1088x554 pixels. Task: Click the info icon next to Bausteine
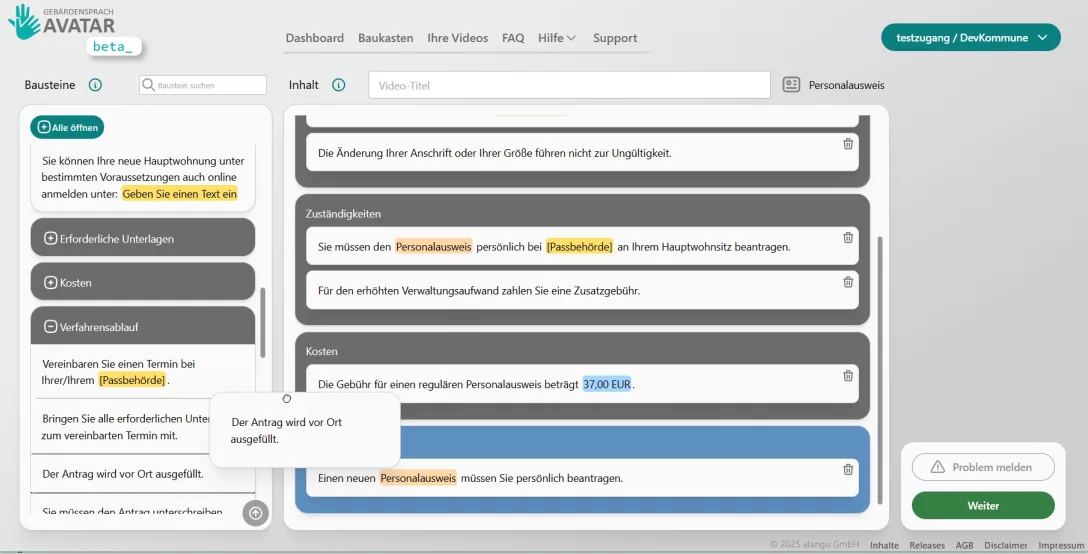[95, 85]
